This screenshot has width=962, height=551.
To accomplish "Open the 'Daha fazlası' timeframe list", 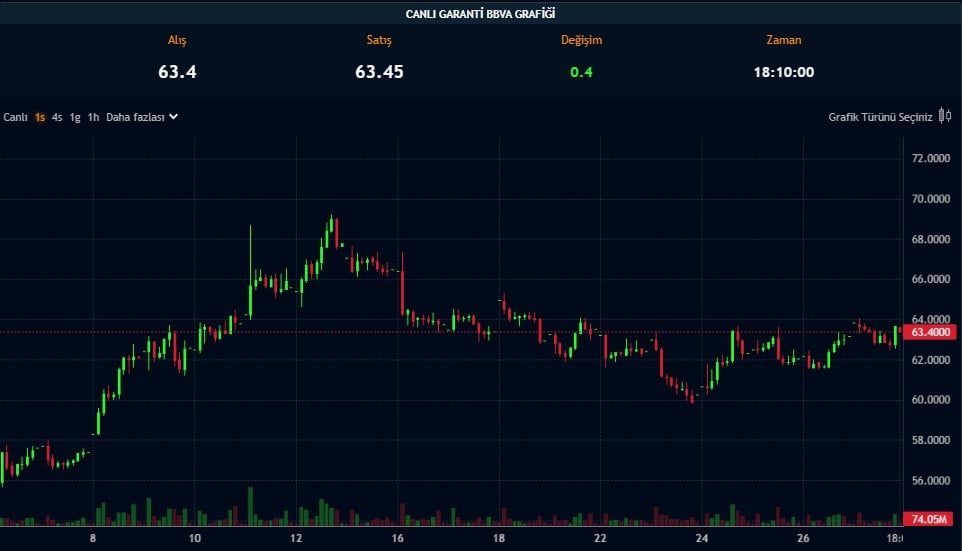I will click(x=135, y=117).
